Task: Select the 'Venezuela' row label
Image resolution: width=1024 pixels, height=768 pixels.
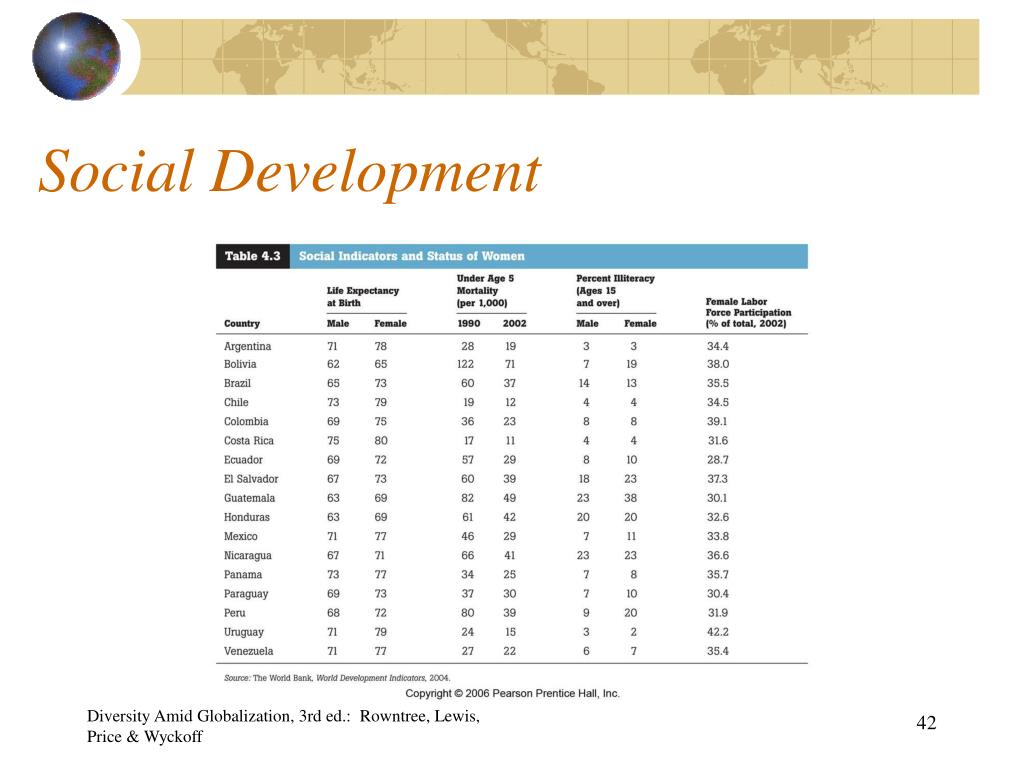Action: point(248,651)
